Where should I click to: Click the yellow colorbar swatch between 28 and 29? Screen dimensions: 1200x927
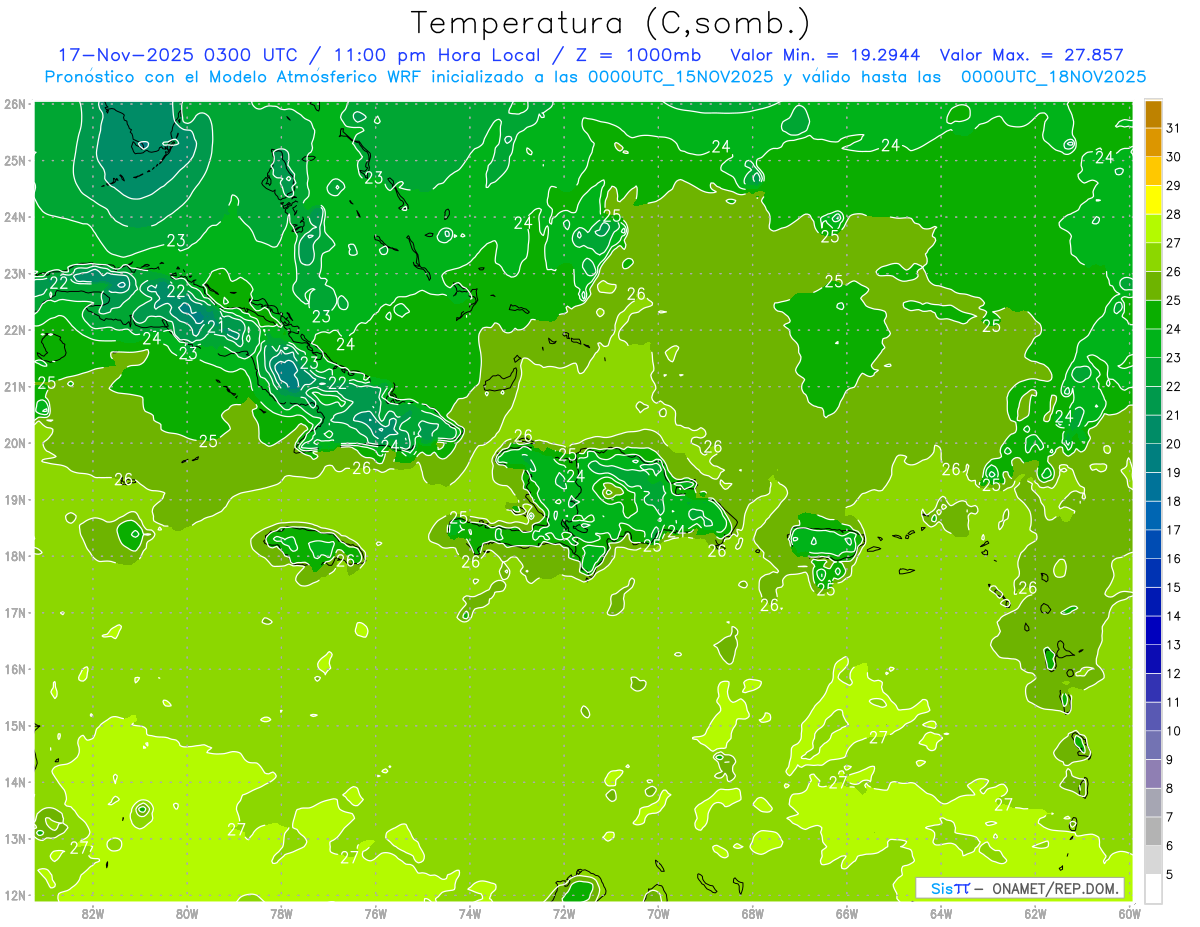[x=1153, y=200]
